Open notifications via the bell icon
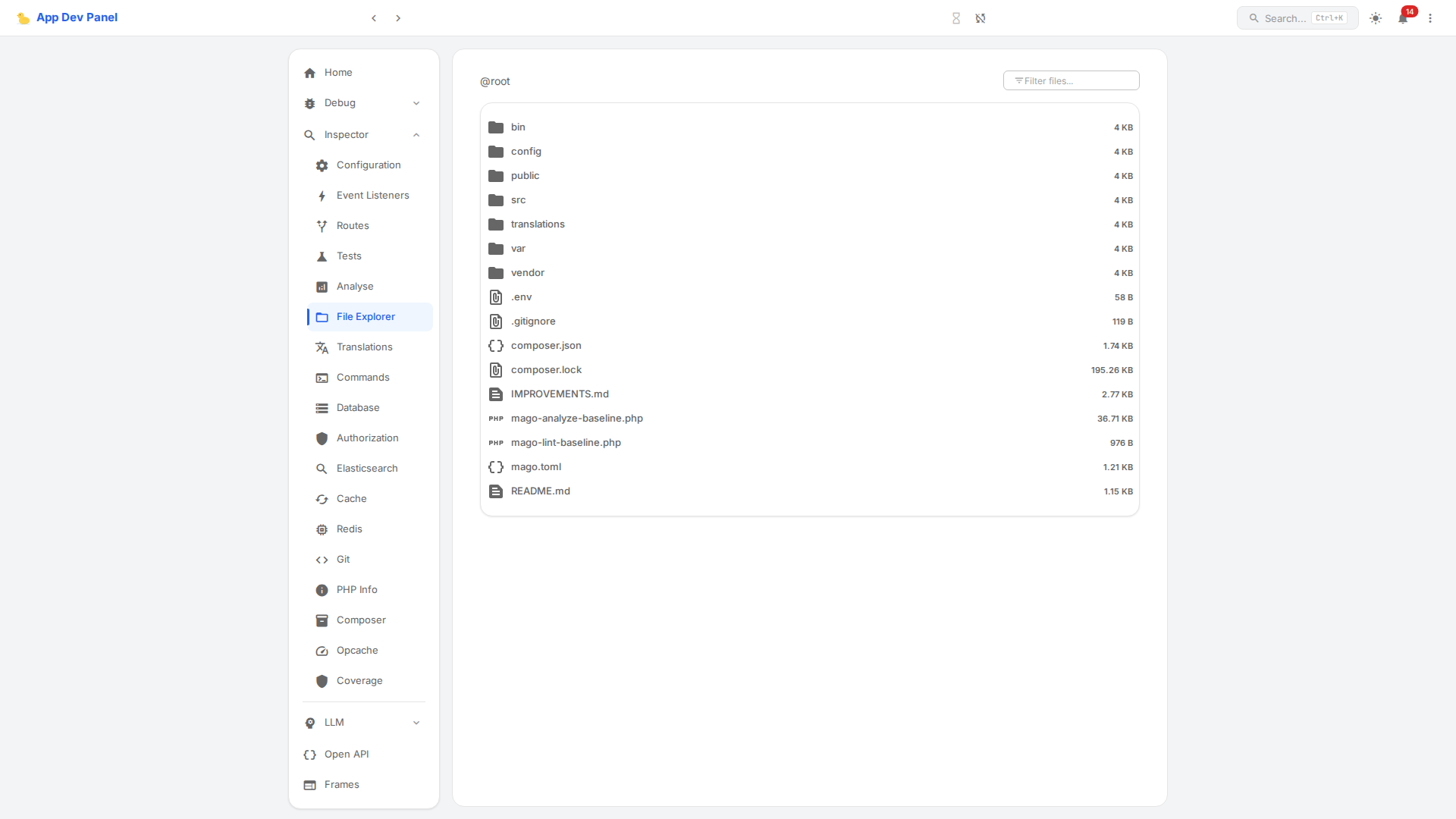Image resolution: width=1456 pixels, height=819 pixels. (x=1403, y=18)
